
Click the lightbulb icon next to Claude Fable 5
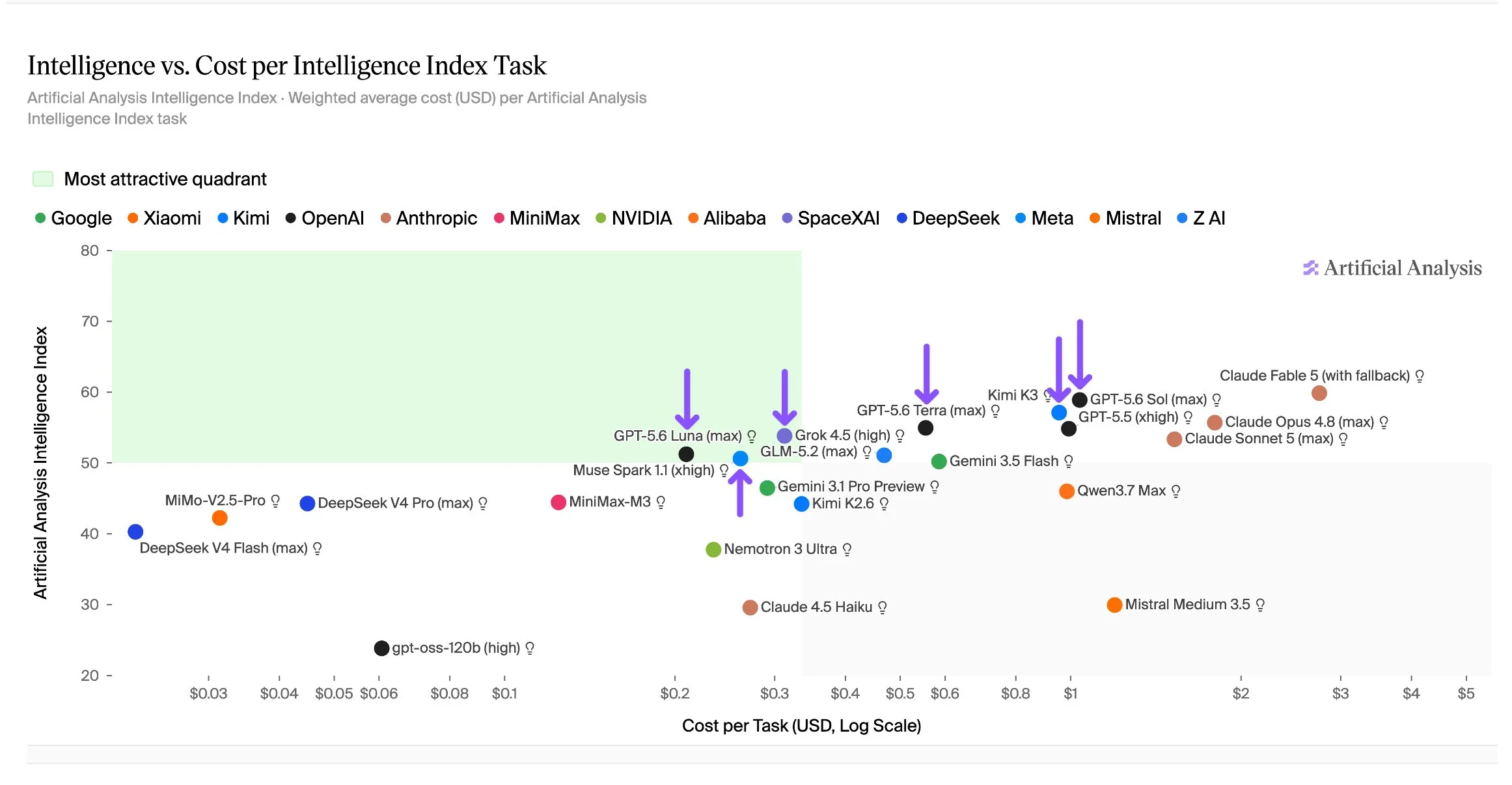click(1420, 376)
